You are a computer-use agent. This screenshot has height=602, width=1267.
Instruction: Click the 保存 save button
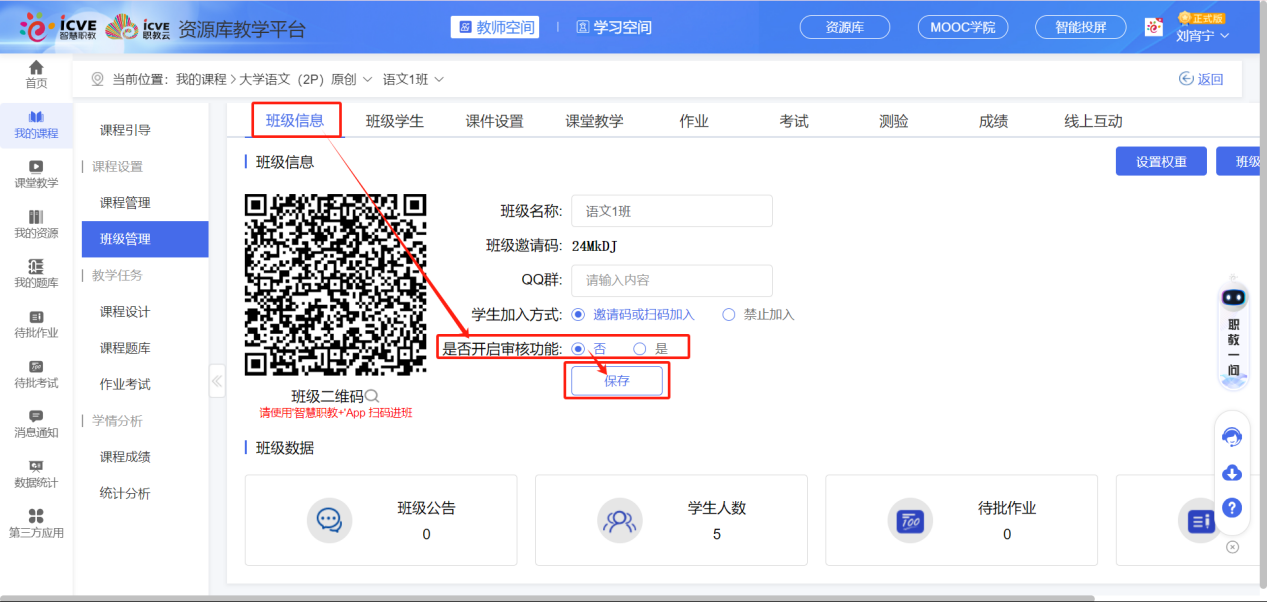coord(616,380)
